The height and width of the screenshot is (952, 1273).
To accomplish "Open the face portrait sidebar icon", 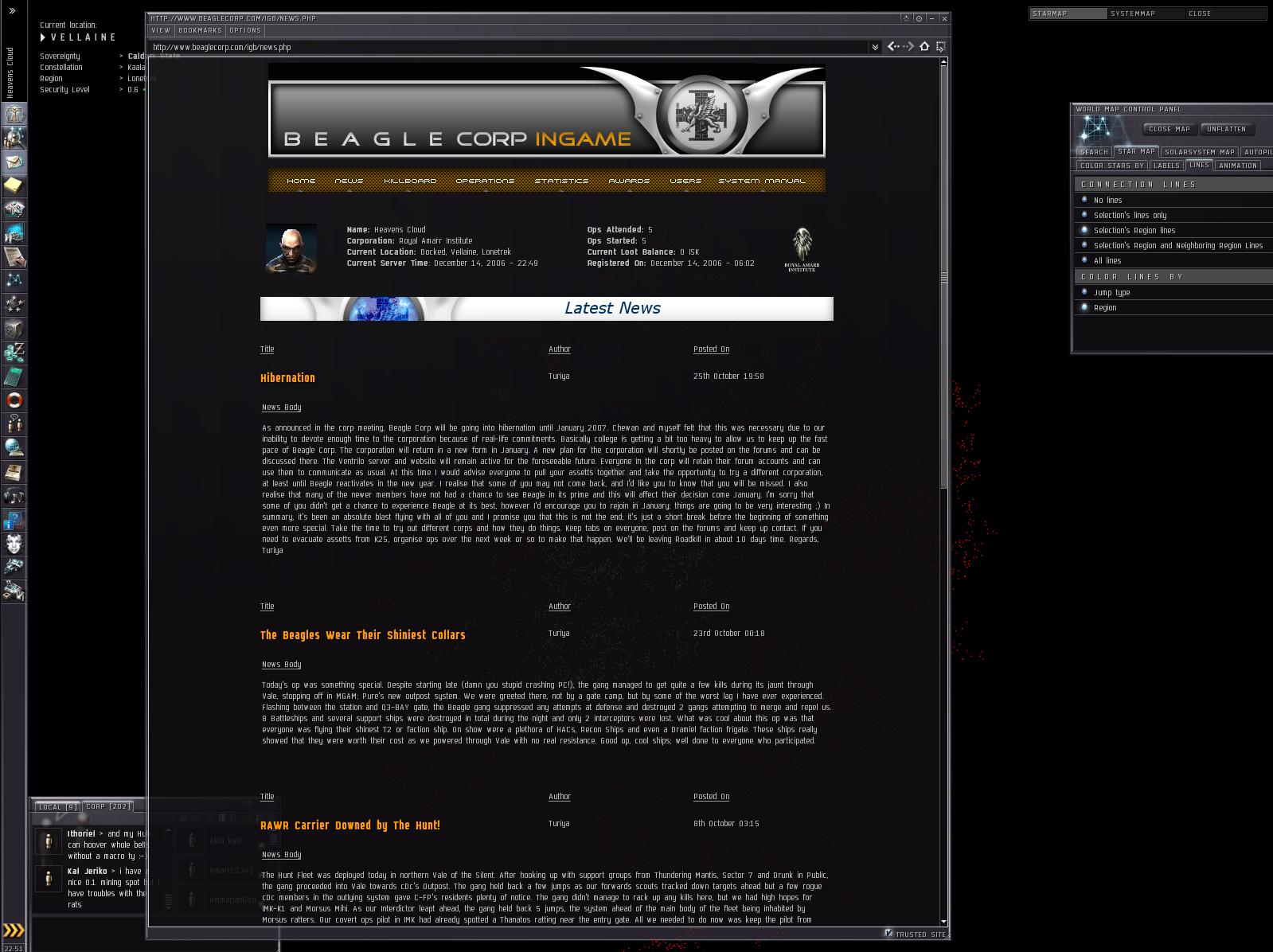I will coord(14,544).
